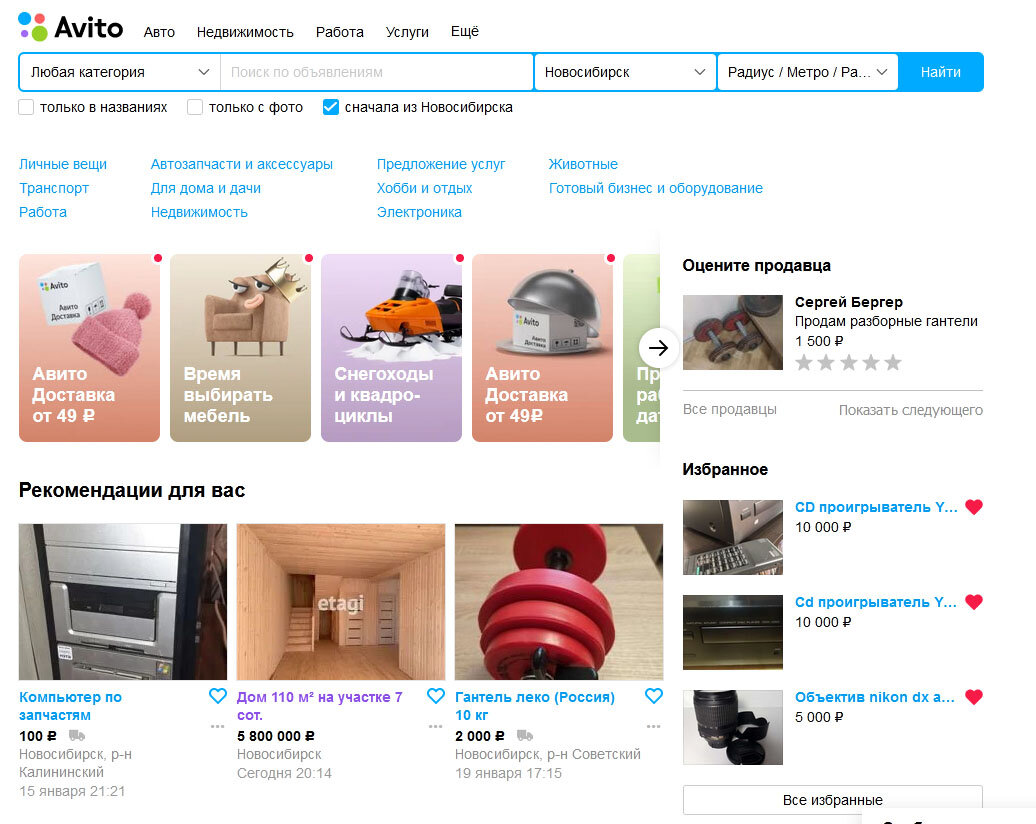Open the Время выбирать мебель promo card

pos(240,348)
